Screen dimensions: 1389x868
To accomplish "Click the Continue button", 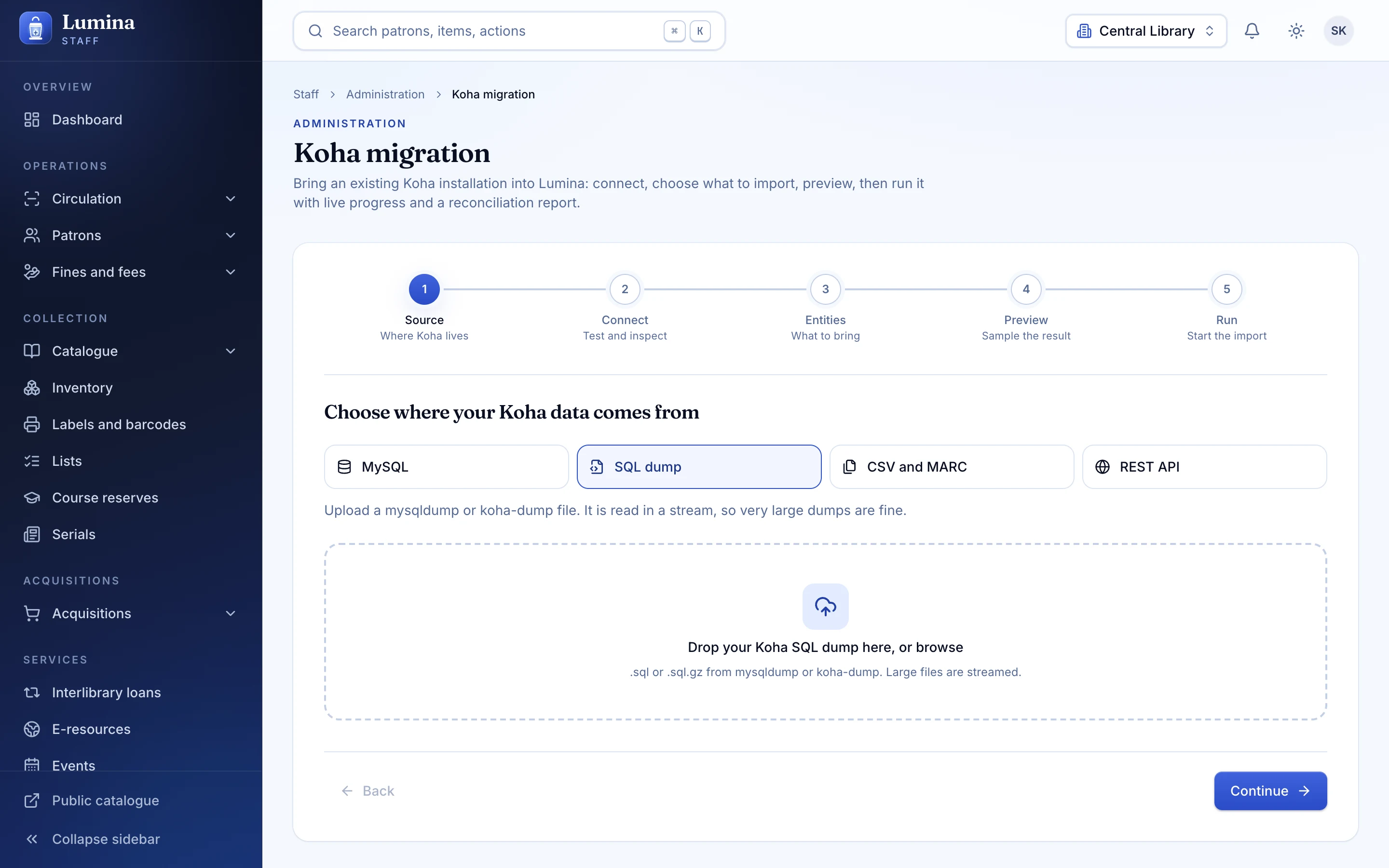I will pos(1270,791).
